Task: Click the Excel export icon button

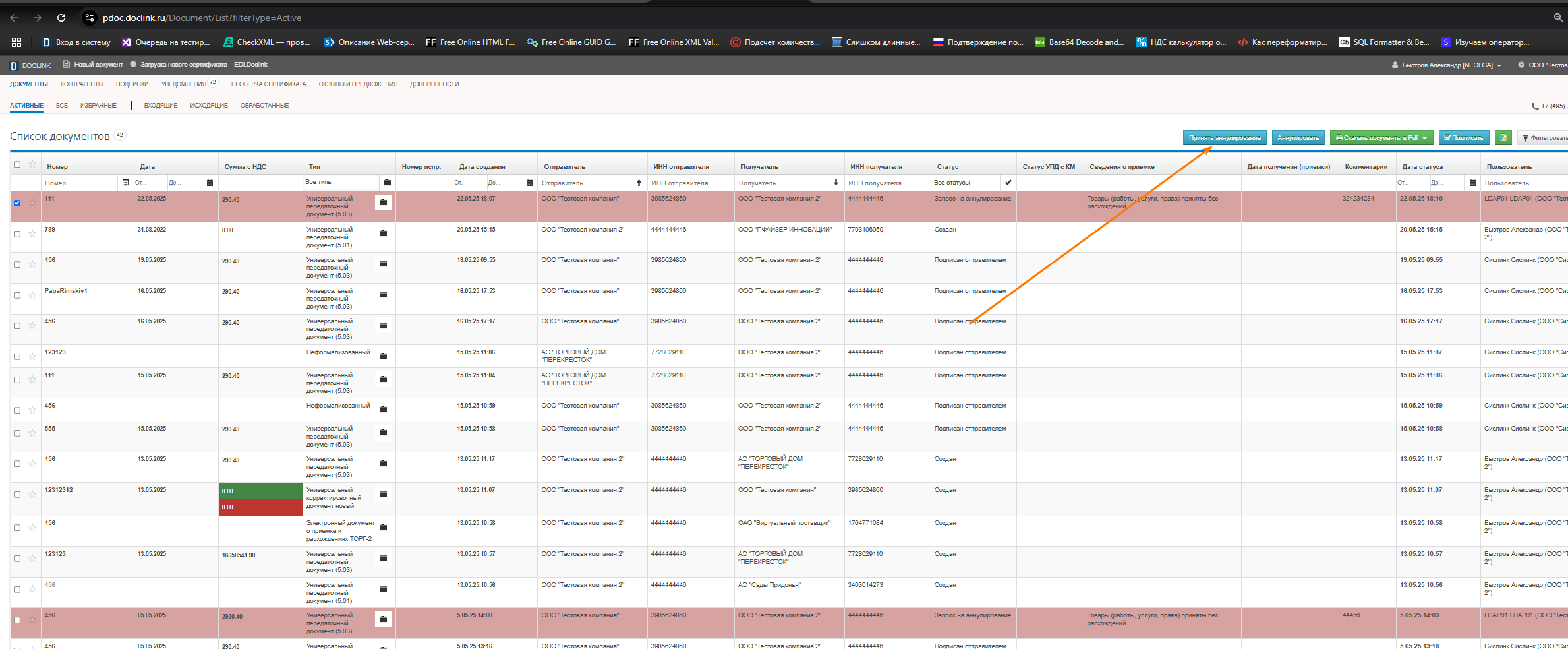Action: point(1503,138)
